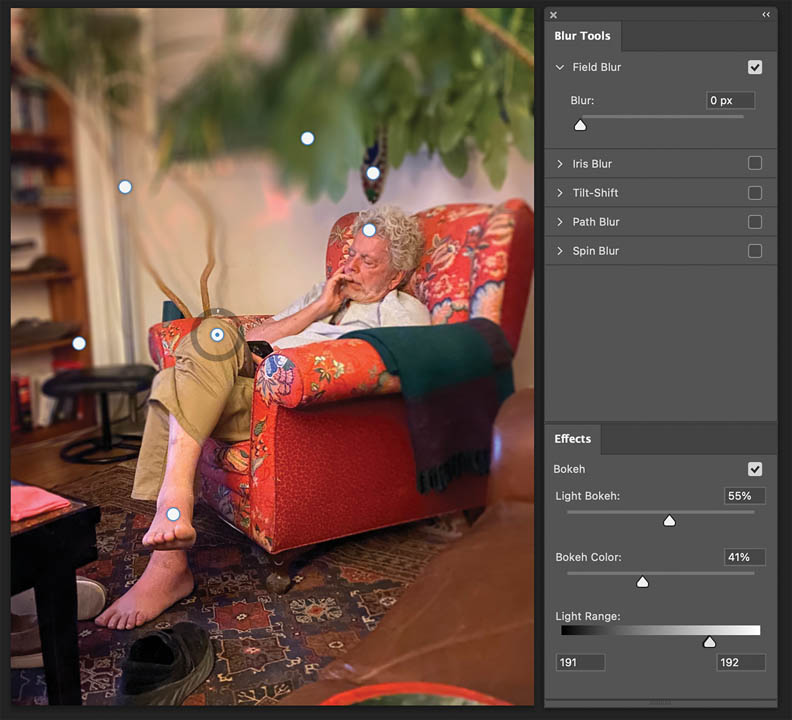792x720 pixels.
Task: Click the Blur amount px input field
Action: 730,101
